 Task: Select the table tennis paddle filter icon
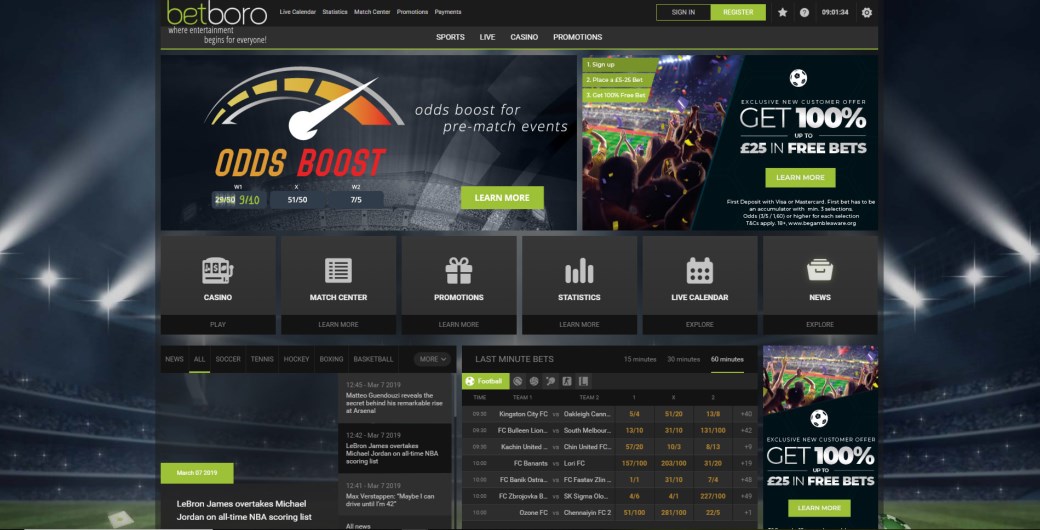click(x=551, y=381)
